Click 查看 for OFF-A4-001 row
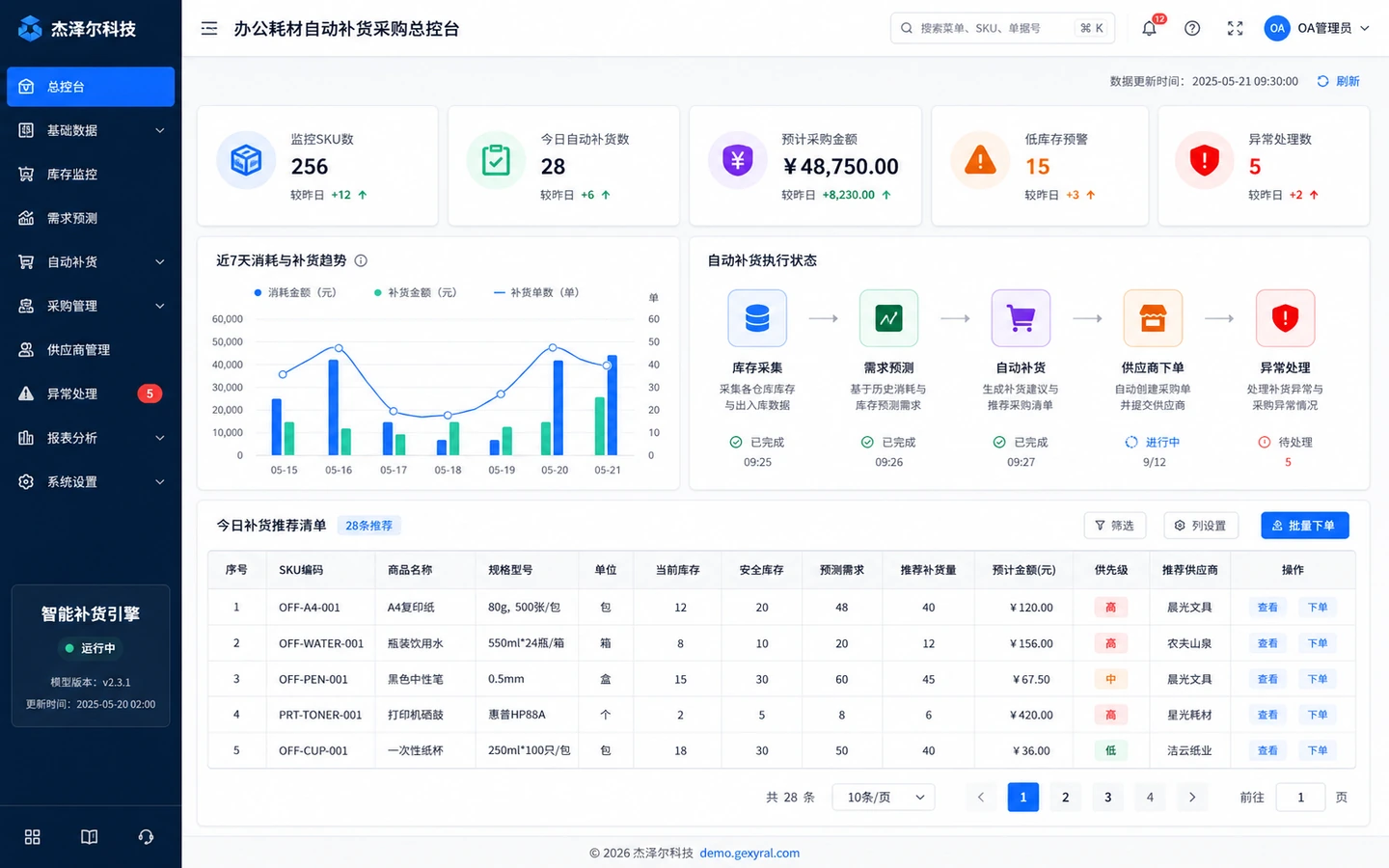 click(1267, 608)
